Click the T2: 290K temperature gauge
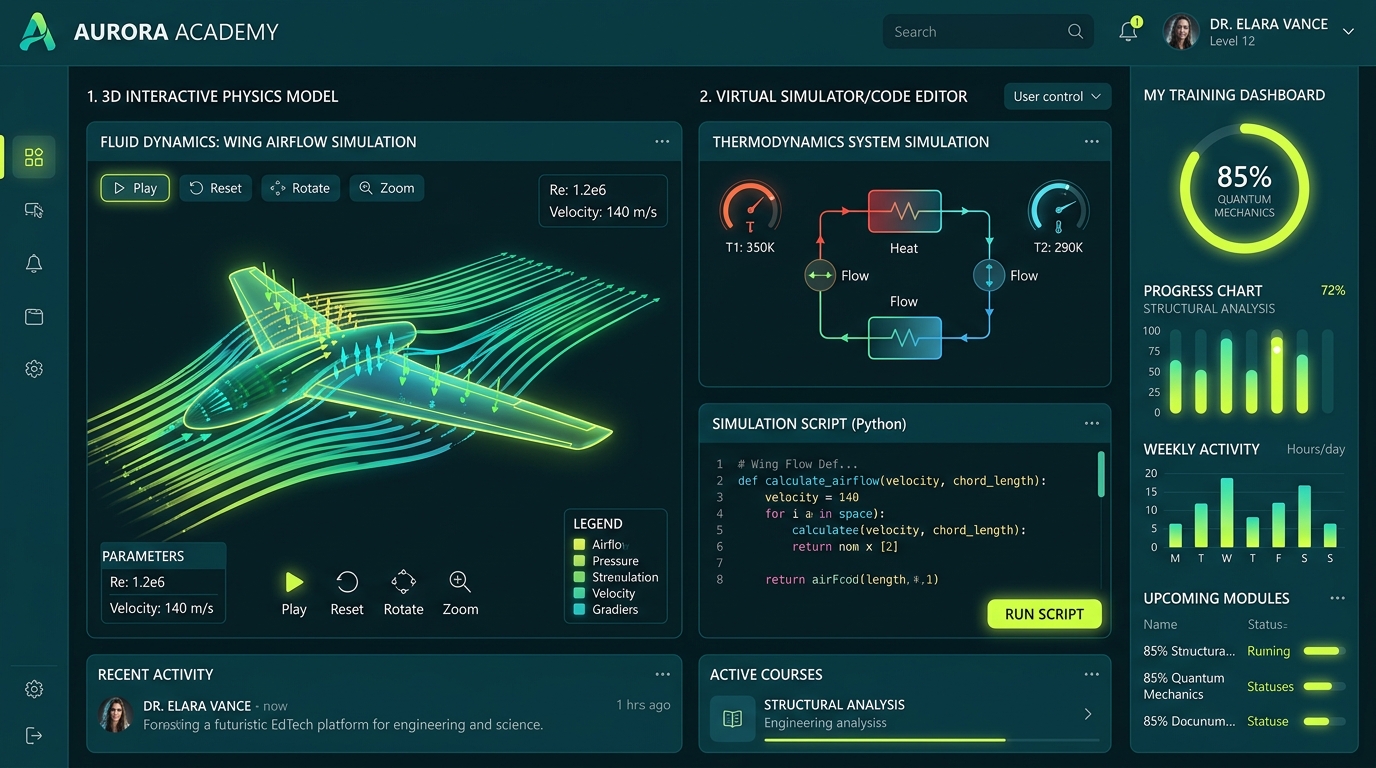Image resolution: width=1376 pixels, height=768 pixels. pos(1058,208)
